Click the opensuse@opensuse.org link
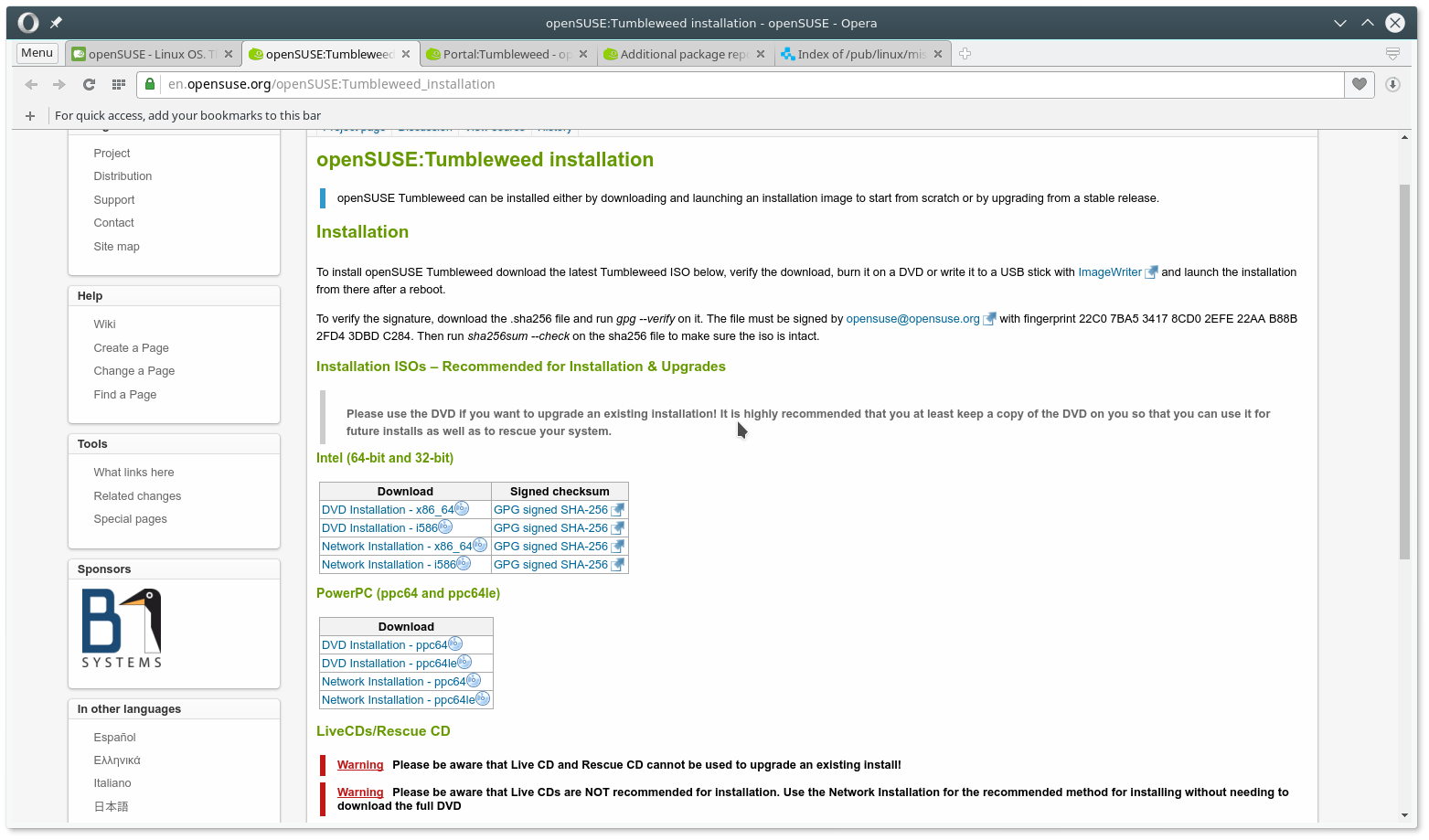Image resolution: width=1429 pixels, height=840 pixels. click(912, 319)
